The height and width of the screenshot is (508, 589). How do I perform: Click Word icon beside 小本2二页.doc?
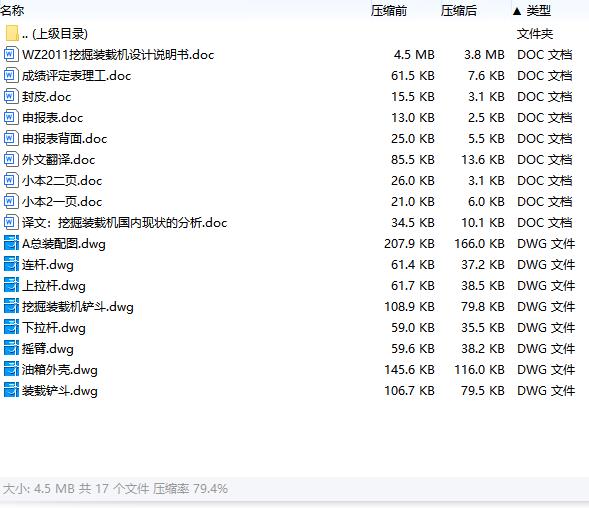[x=11, y=181]
